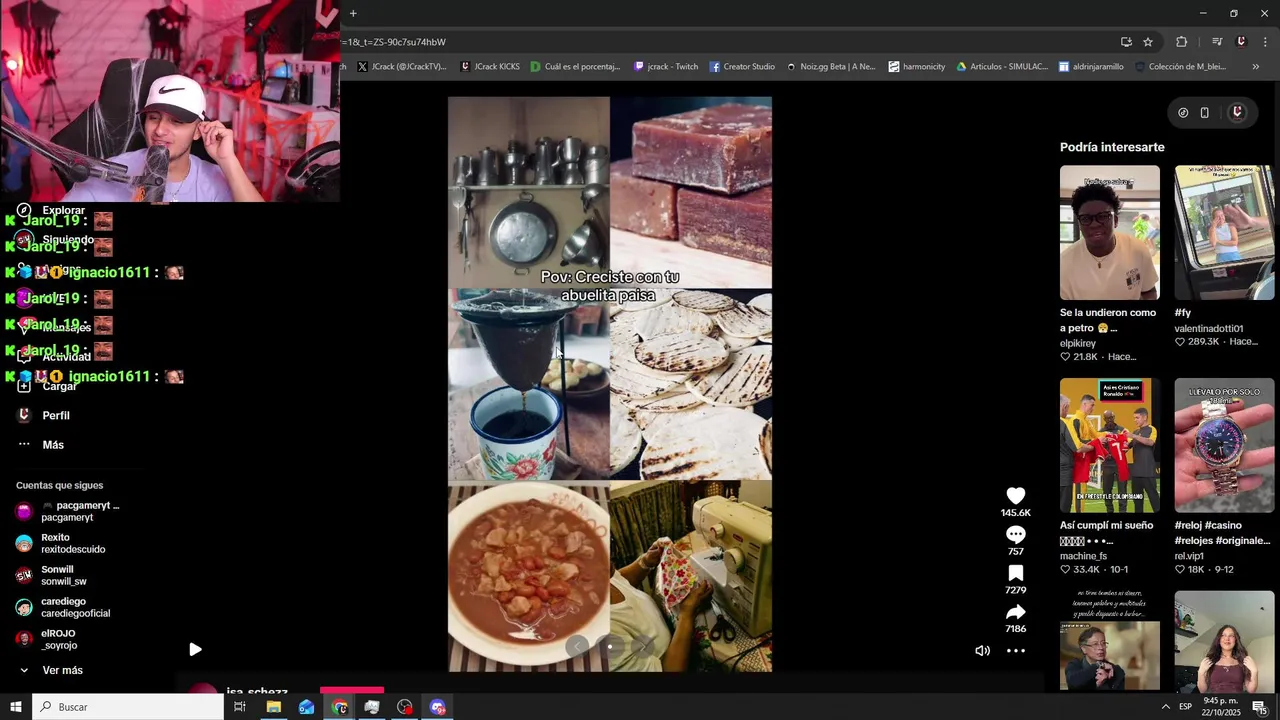1280x720 pixels.
Task: Expand the system tray hidden icons
Action: click(x=1165, y=707)
